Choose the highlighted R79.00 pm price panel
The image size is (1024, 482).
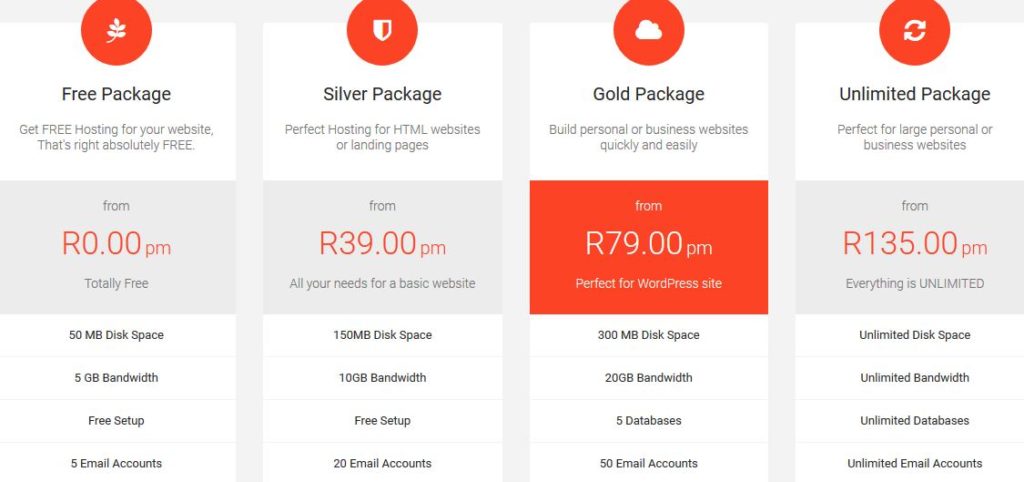pos(648,248)
